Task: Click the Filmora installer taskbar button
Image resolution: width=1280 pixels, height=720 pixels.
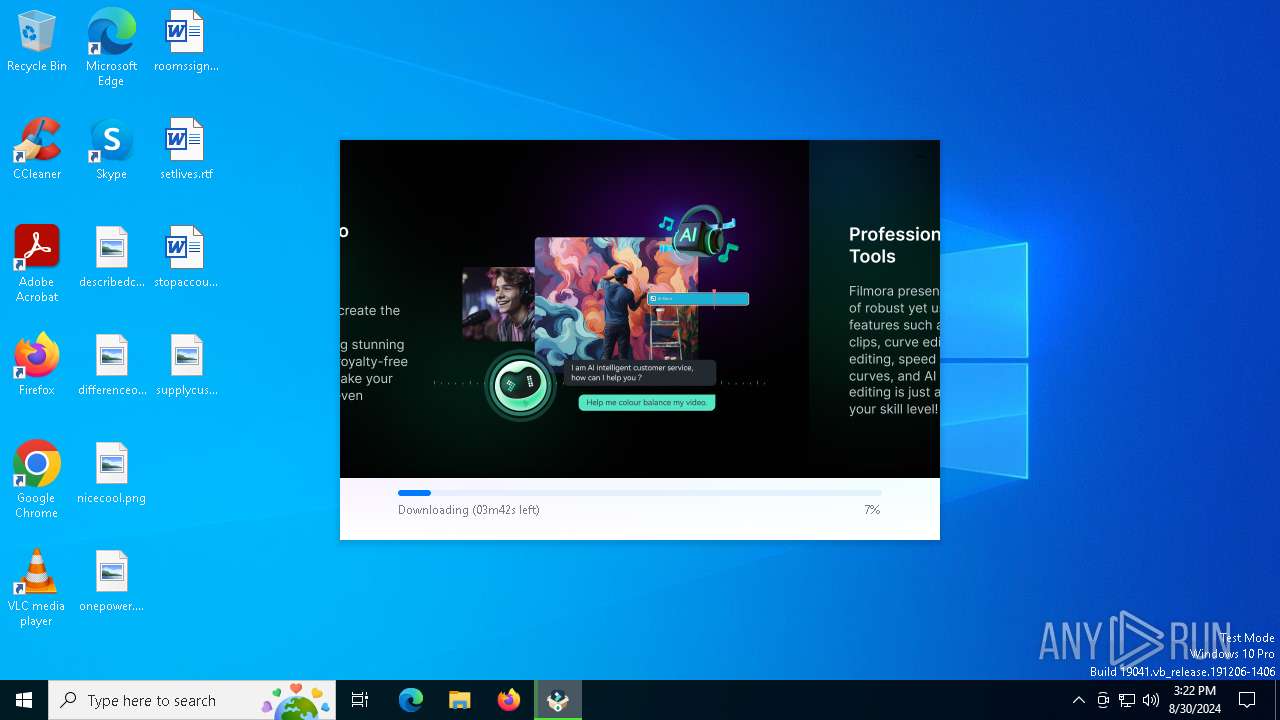Action: pyautogui.click(x=558, y=700)
